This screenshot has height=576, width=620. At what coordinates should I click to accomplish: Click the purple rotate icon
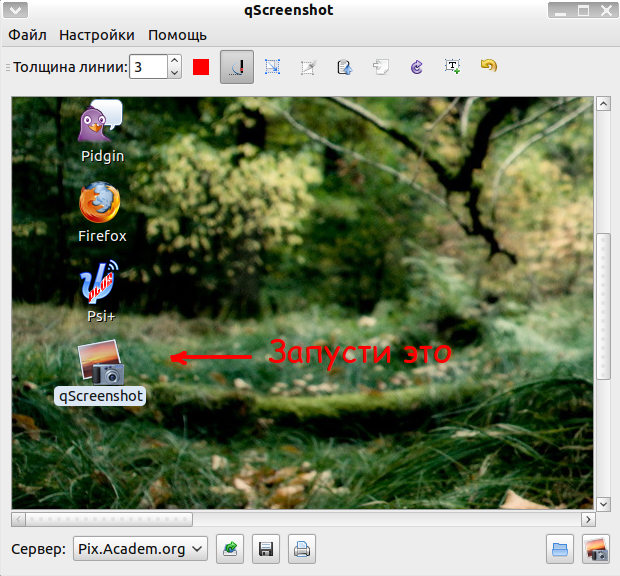tap(416, 67)
